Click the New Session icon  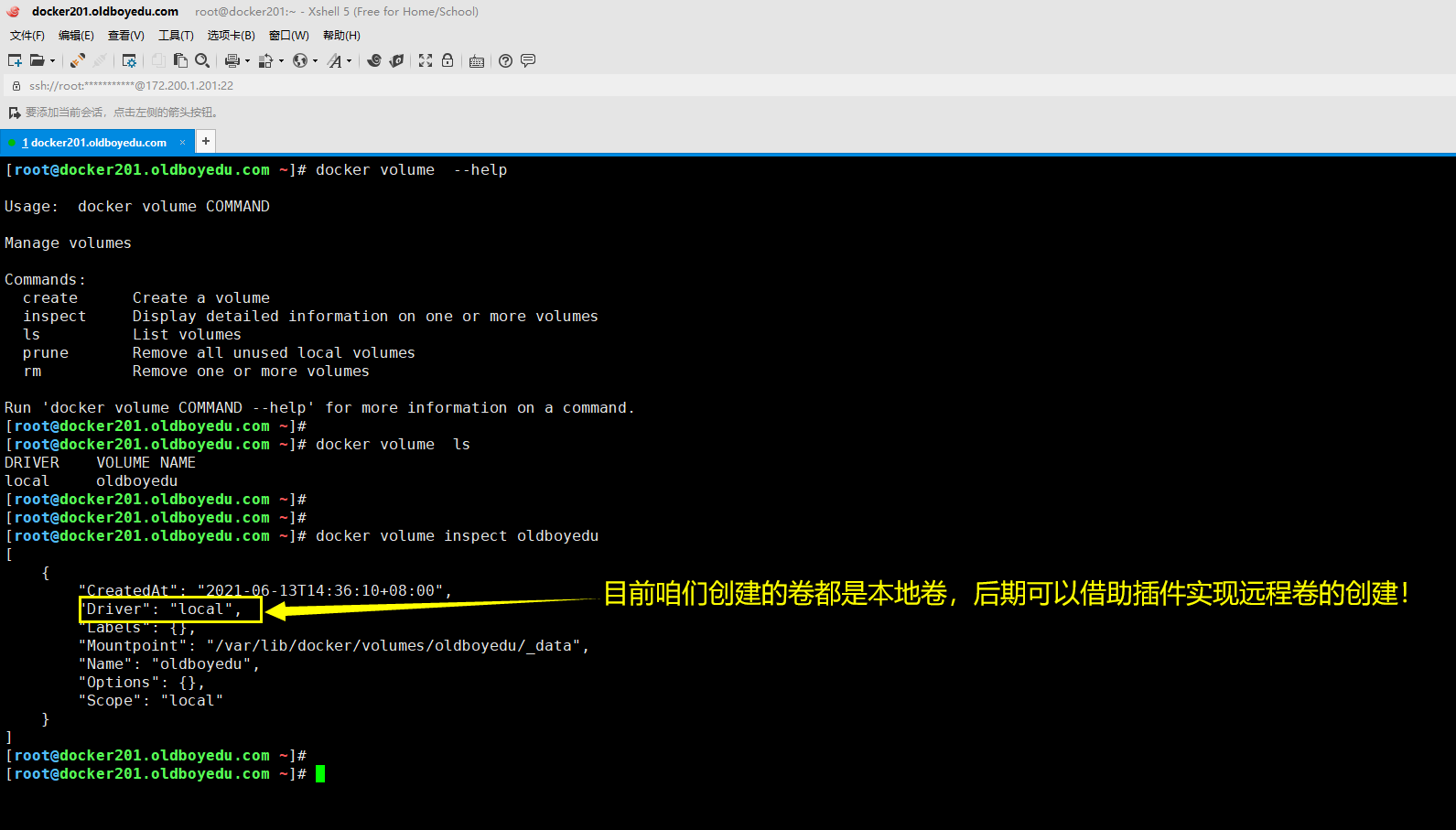pyautogui.click(x=15, y=60)
